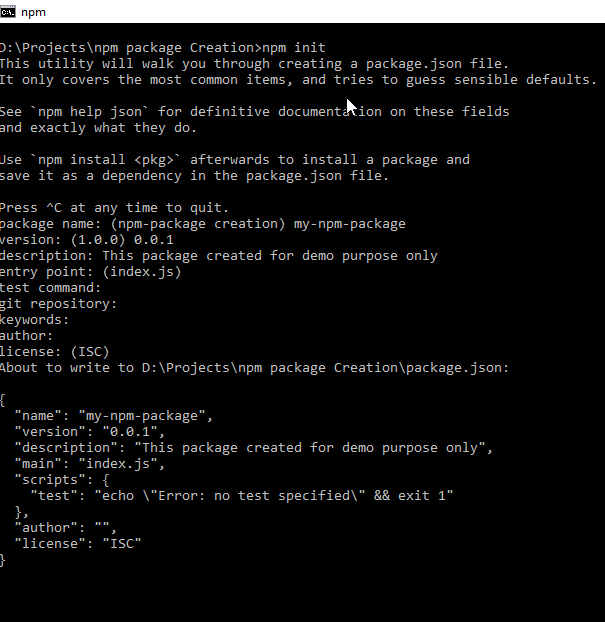Click the version 0.0.1 entry
The height and width of the screenshot is (622, 605).
coord(154,240)
